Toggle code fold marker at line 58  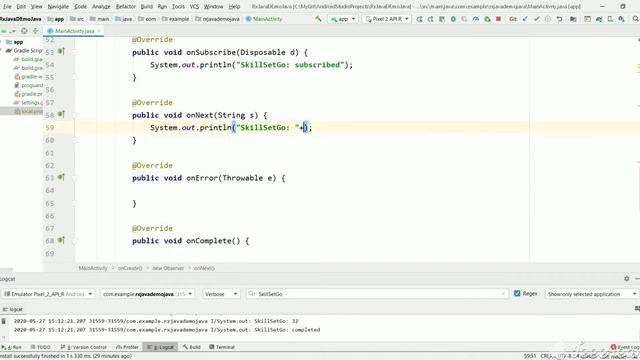[75, 115]
